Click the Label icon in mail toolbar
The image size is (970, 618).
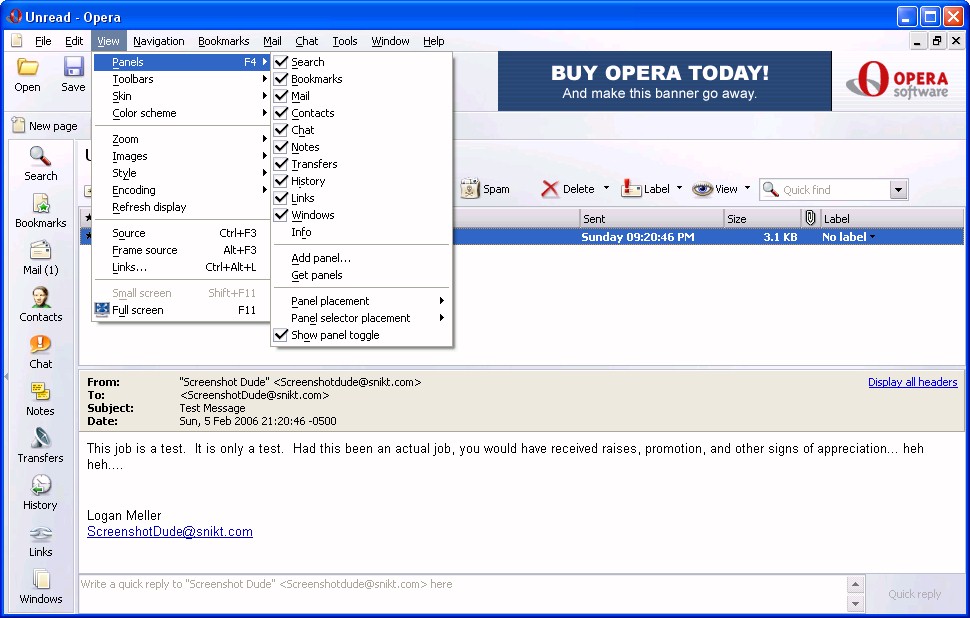point(630,188)
